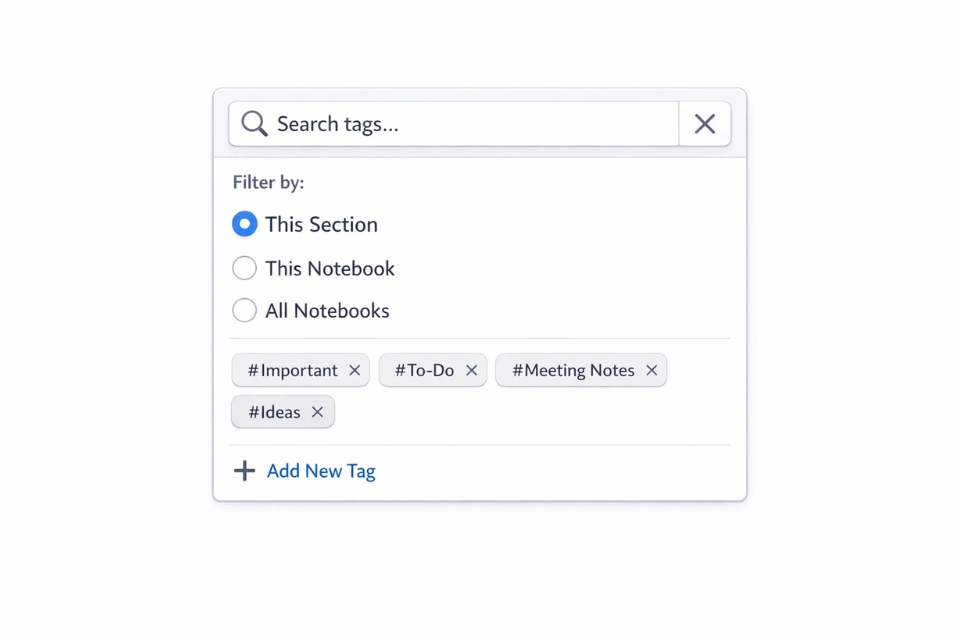Screen dimensions: 960x640
Task: Click the empty circle beside All Notebooks
Action: (244, 310)
